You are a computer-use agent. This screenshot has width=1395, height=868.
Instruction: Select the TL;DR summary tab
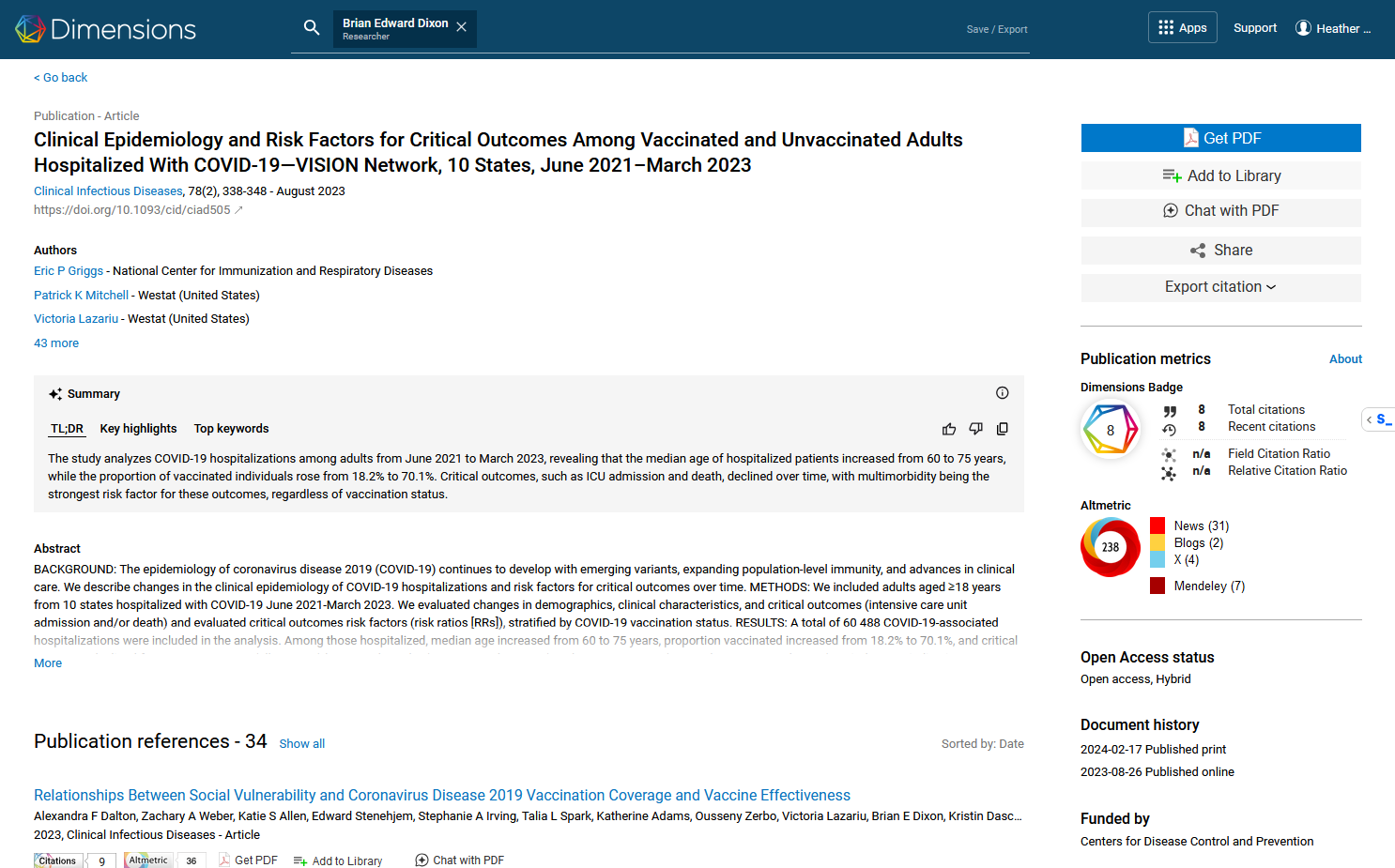coord(67,429)
